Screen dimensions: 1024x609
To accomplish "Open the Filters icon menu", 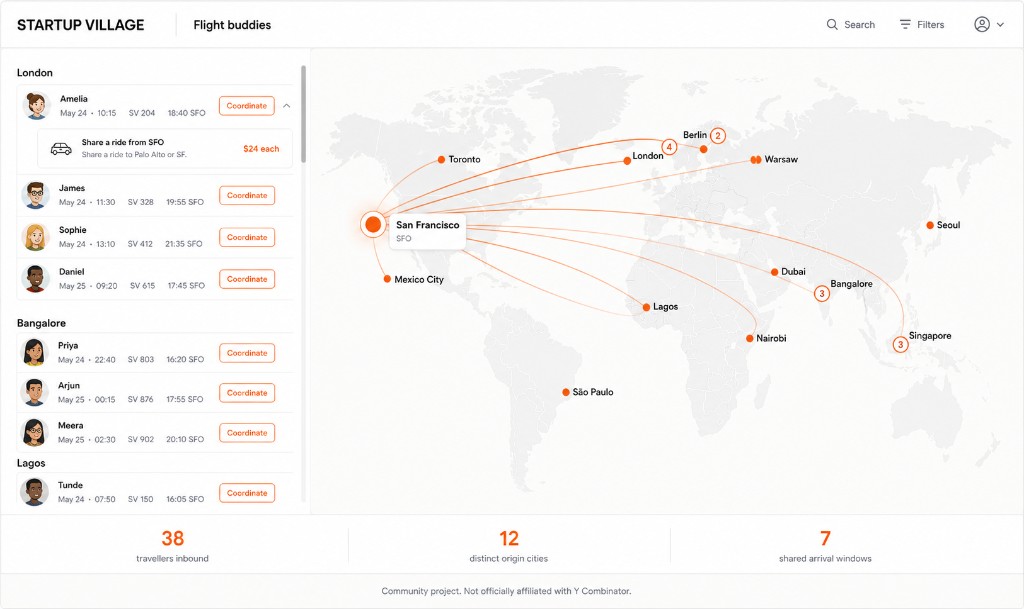I will tap(904, 25).
